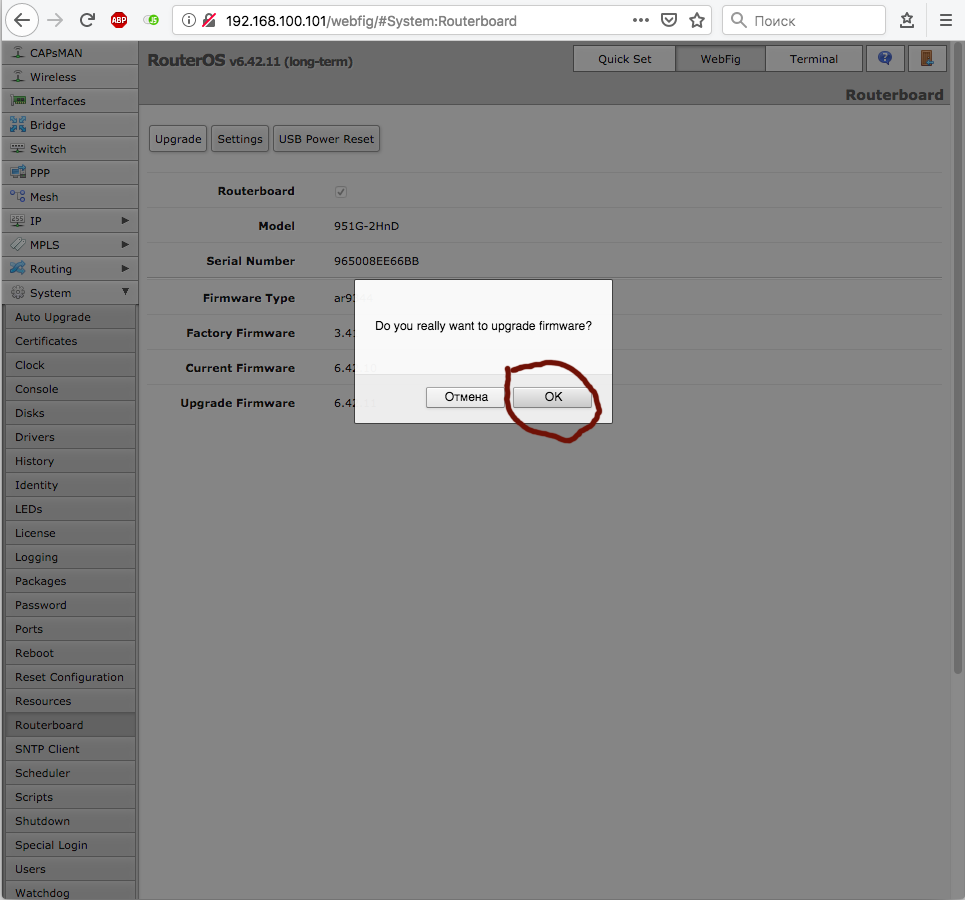Click the logout door icon
This screenshot has width=965, height=900.
[927, 58]
